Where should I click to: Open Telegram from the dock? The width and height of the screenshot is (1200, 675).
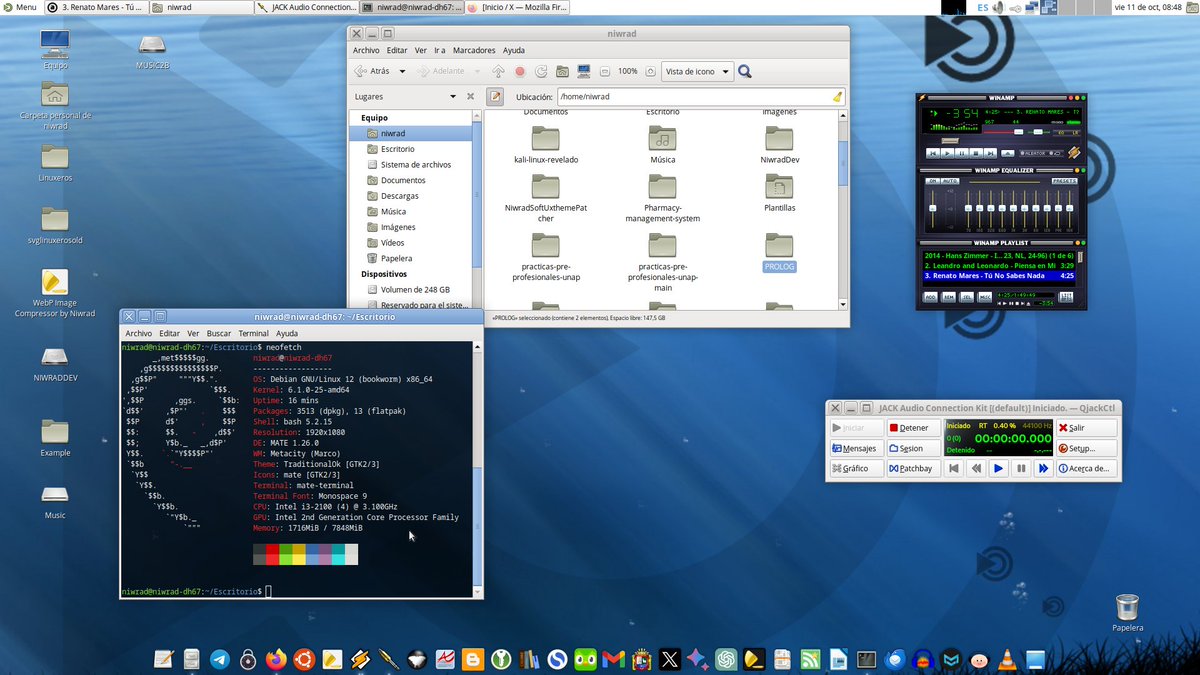point(220,659)
